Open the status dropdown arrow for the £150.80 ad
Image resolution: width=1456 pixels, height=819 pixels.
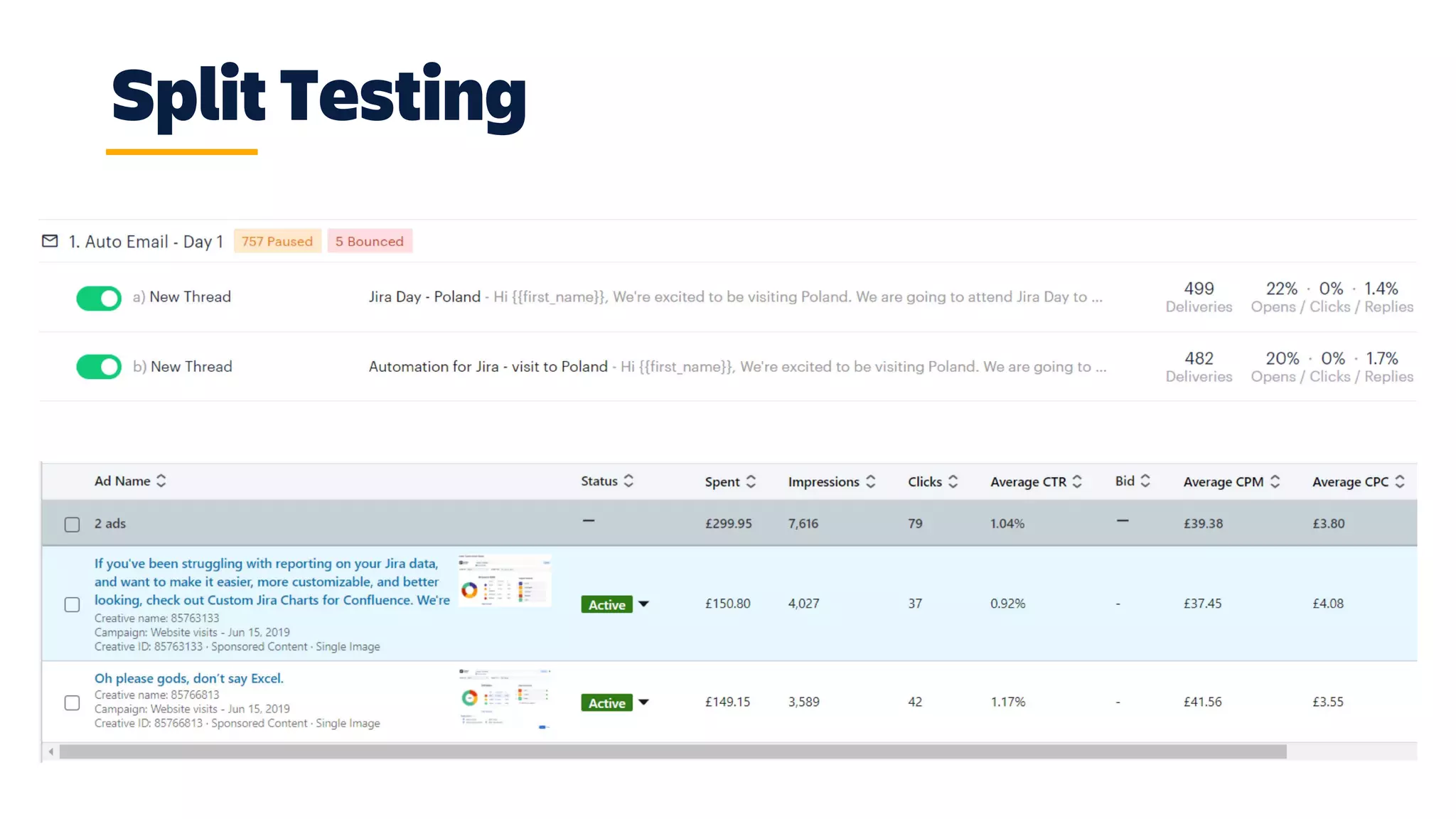pyautogui.click(x=643, y=604)
